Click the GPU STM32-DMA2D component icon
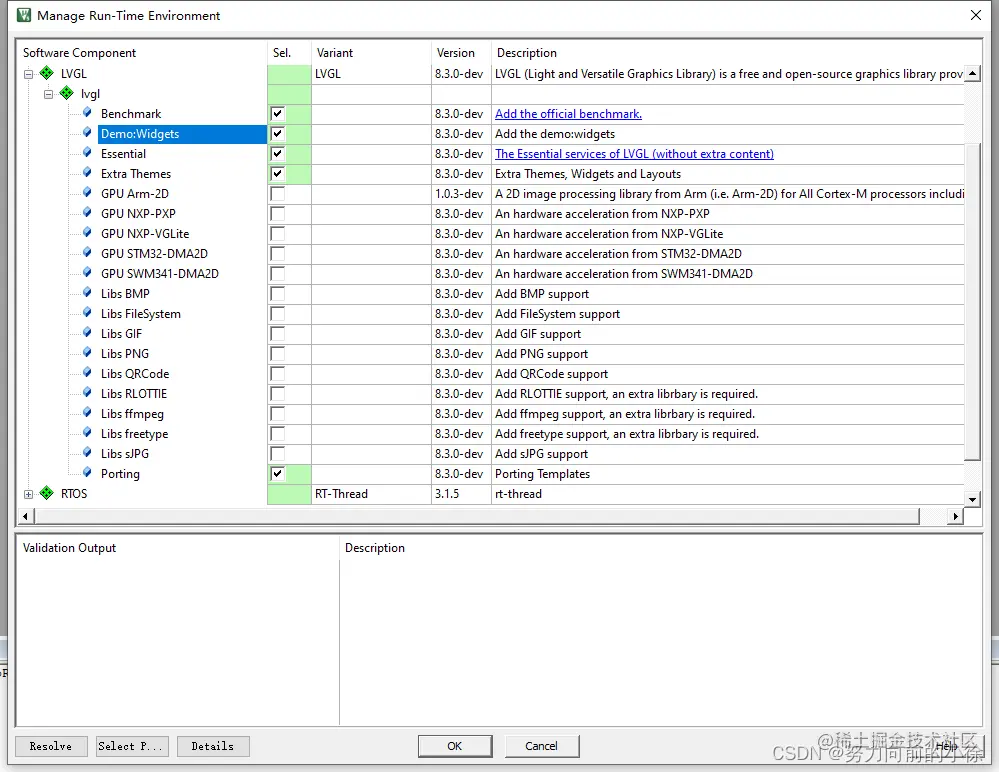Image resolution: width=999 pixels, height=772 pixels. 87,253
